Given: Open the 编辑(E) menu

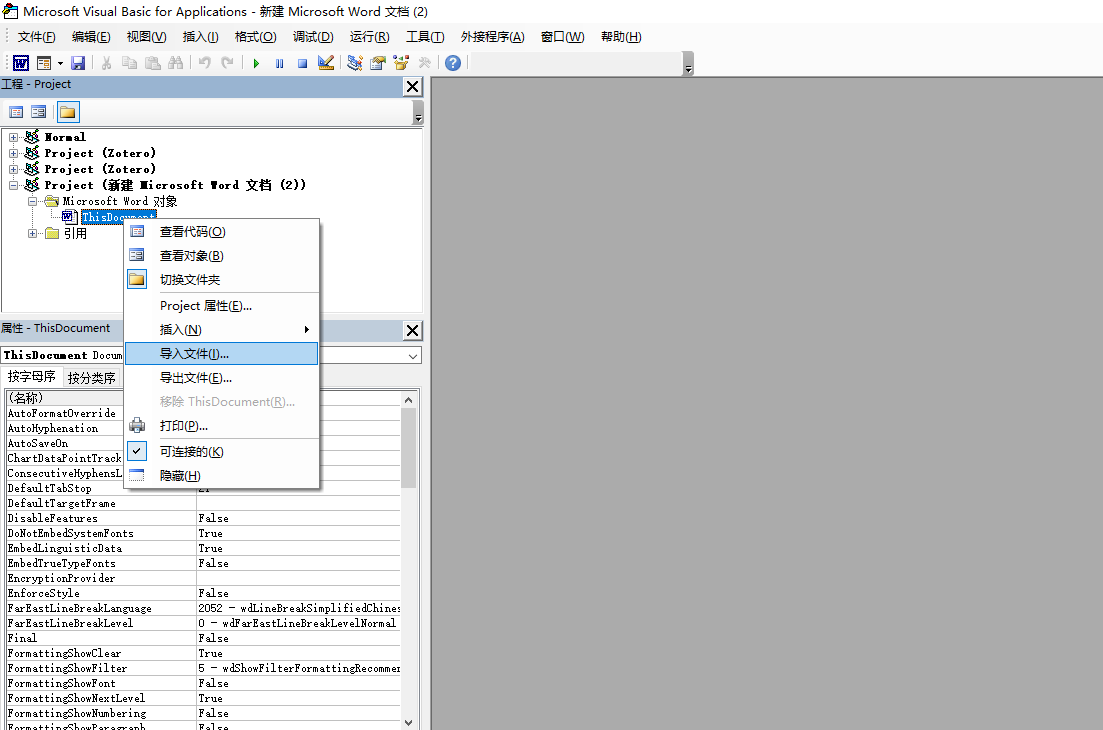Looking at the screenshot, I should pos(91,37).
